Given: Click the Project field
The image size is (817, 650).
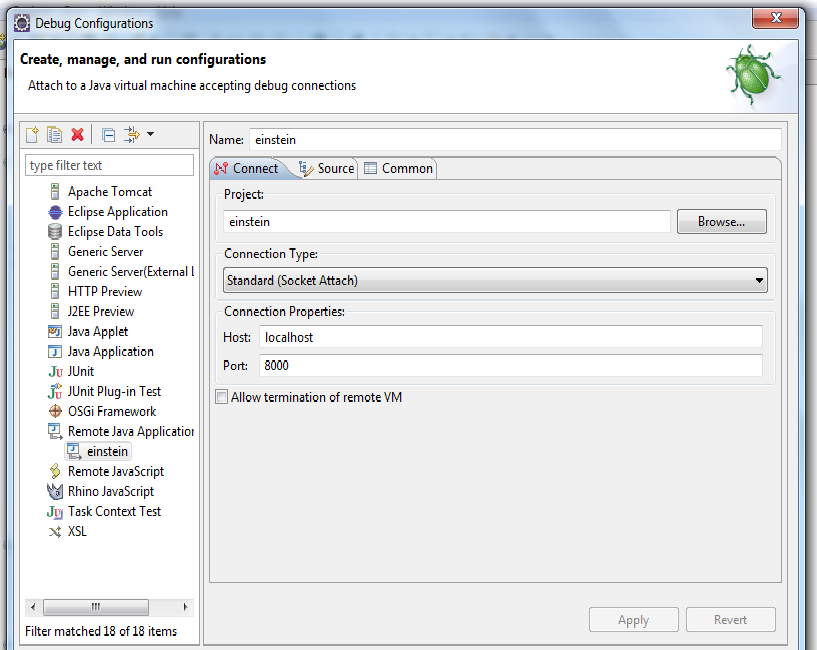Looking at the screenshot, I should [x=447, y=222].
